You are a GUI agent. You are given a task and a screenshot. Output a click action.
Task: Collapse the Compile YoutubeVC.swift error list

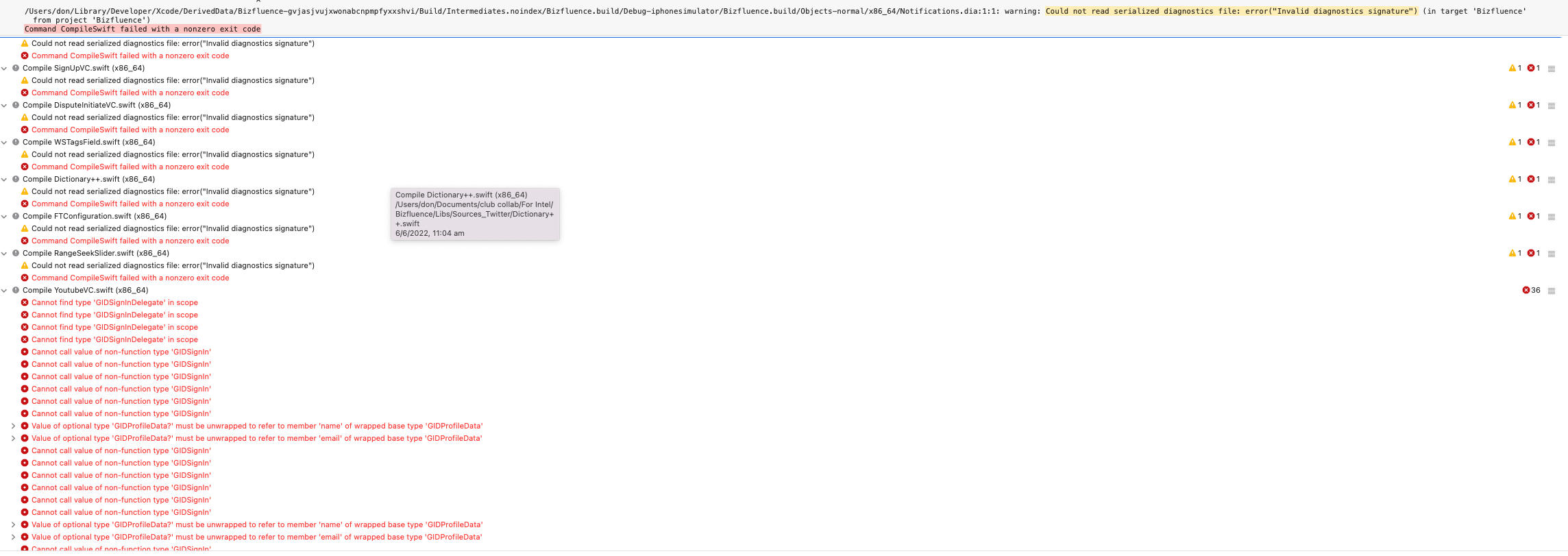pyautogui.click(x=5, y=291)
